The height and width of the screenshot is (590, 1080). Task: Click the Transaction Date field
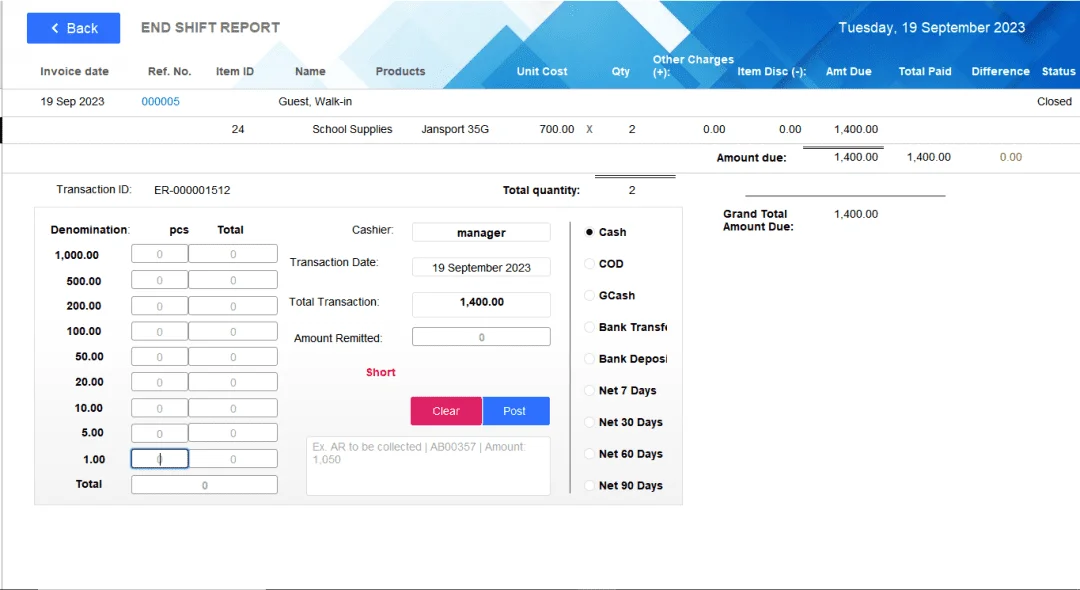[x=481, y=267]
